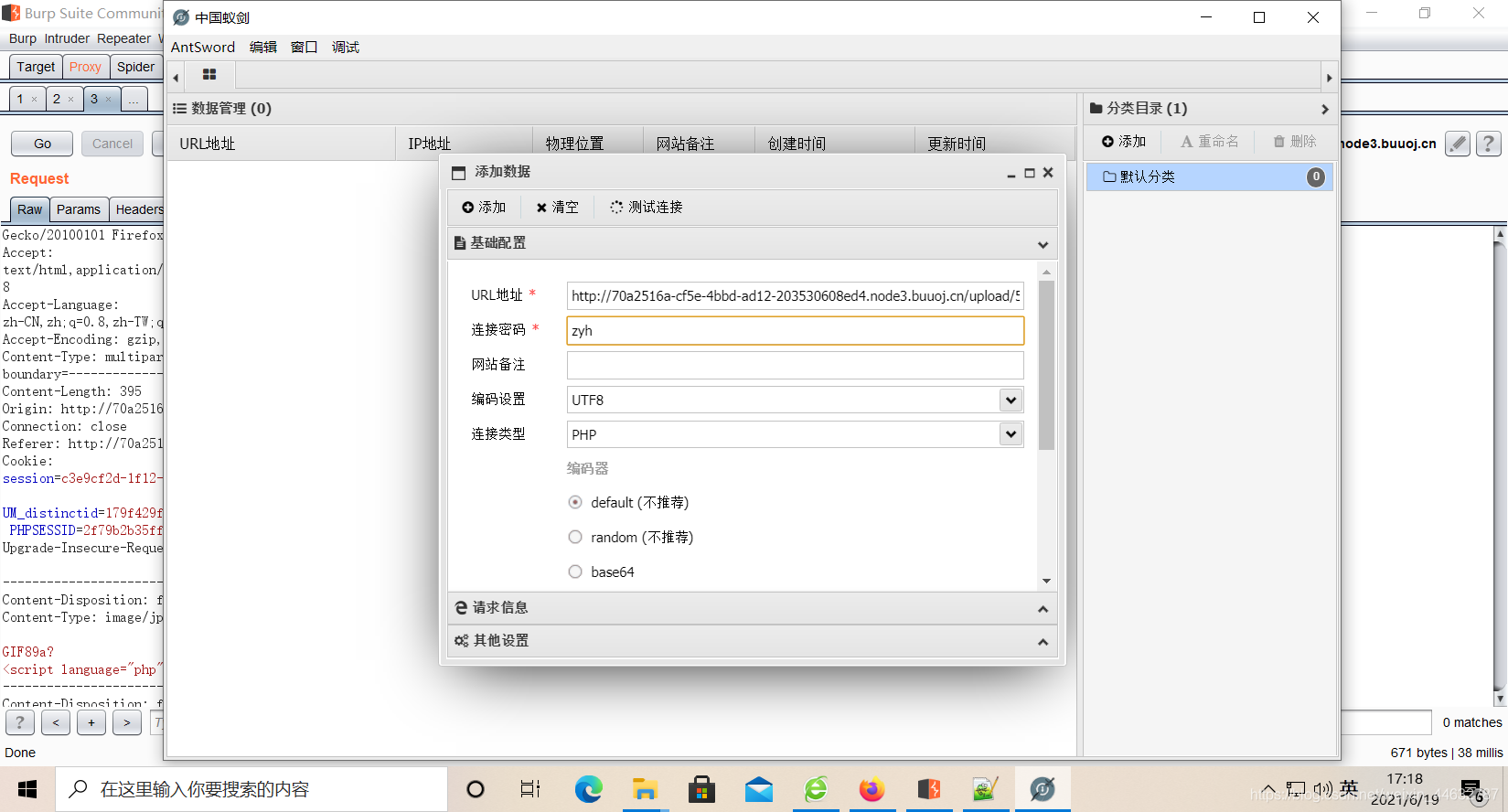The image size is (1508, 812).
Task: Click the Burp search next > button
Action: [127, 722]
